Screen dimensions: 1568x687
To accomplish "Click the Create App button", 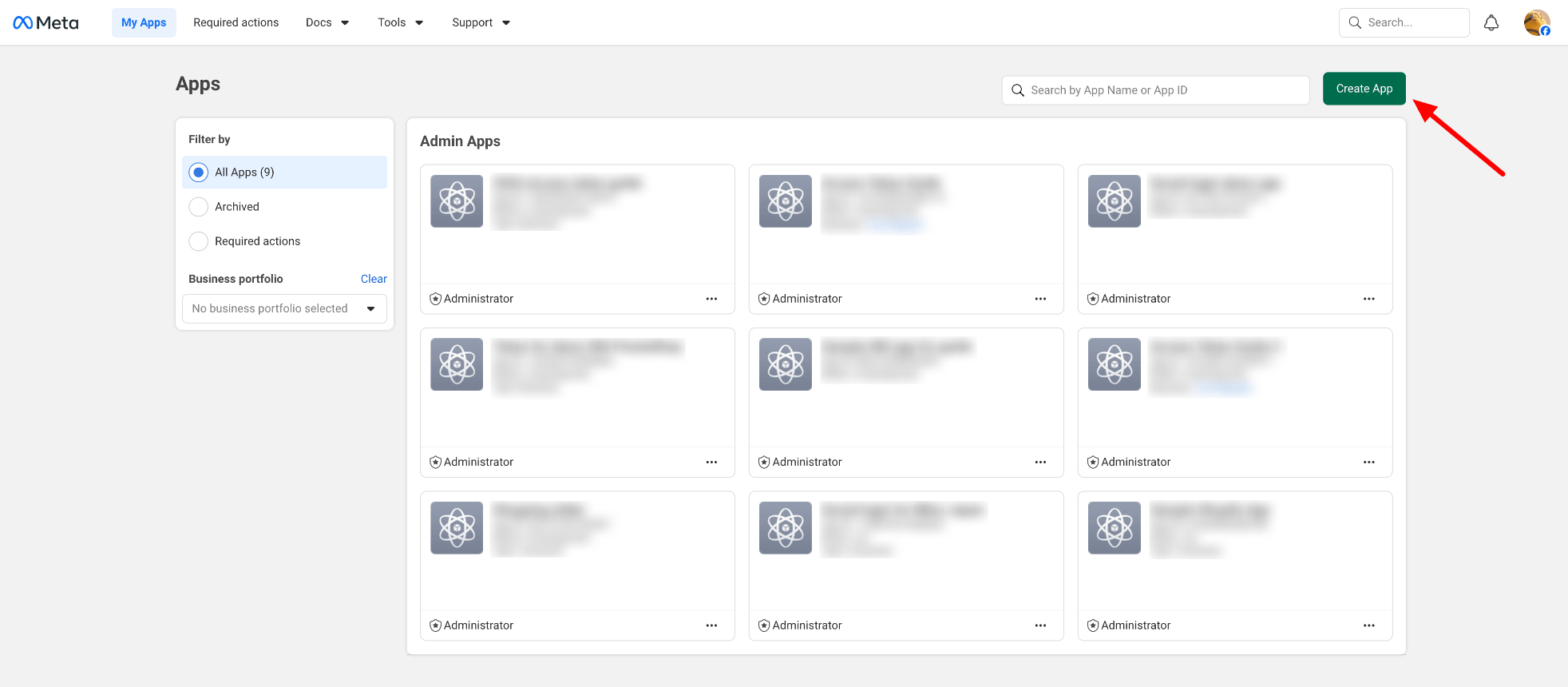I will click(1364, 89).
